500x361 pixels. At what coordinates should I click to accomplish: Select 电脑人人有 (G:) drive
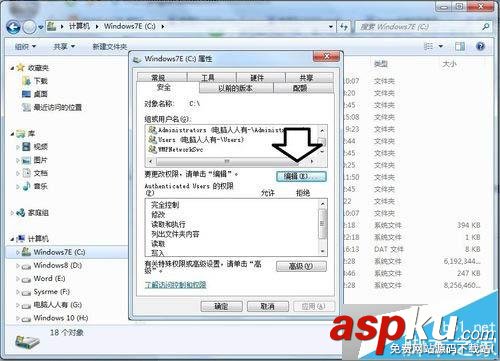(58, 305)
